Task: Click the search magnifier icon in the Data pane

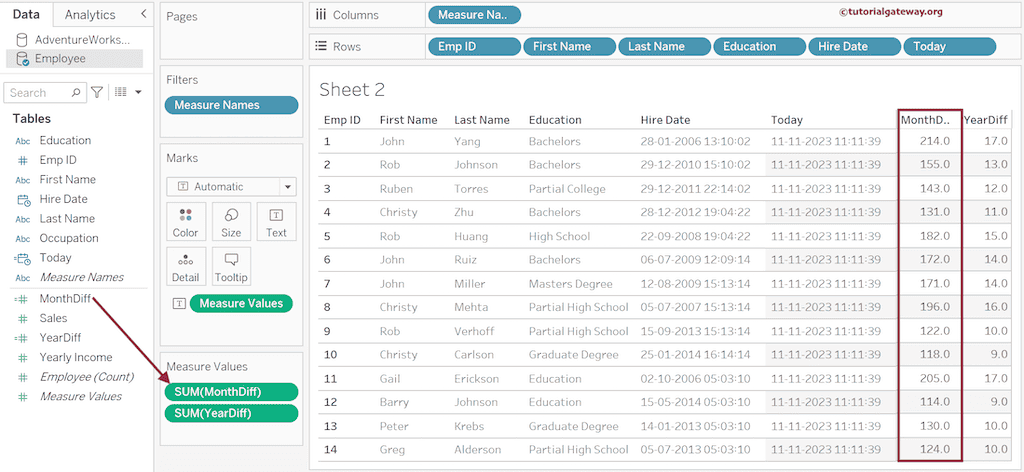Action: pos(76,93)
